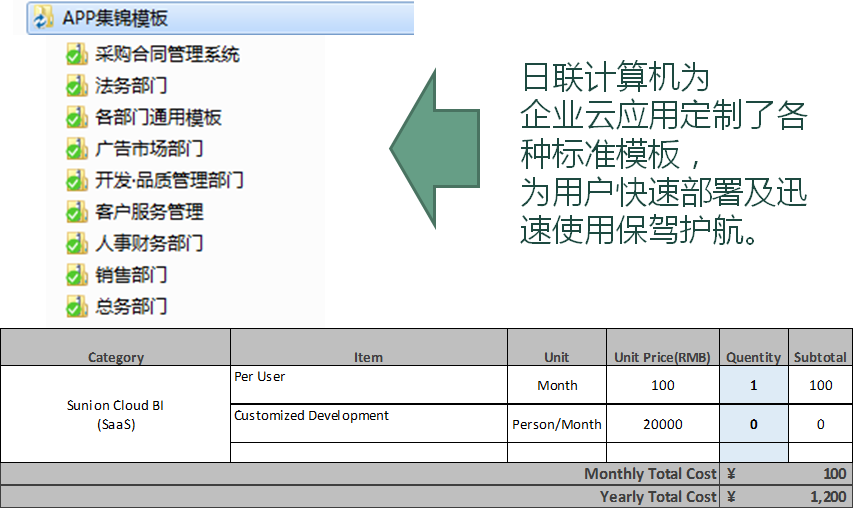Click the Category column header

coord(115,347)
